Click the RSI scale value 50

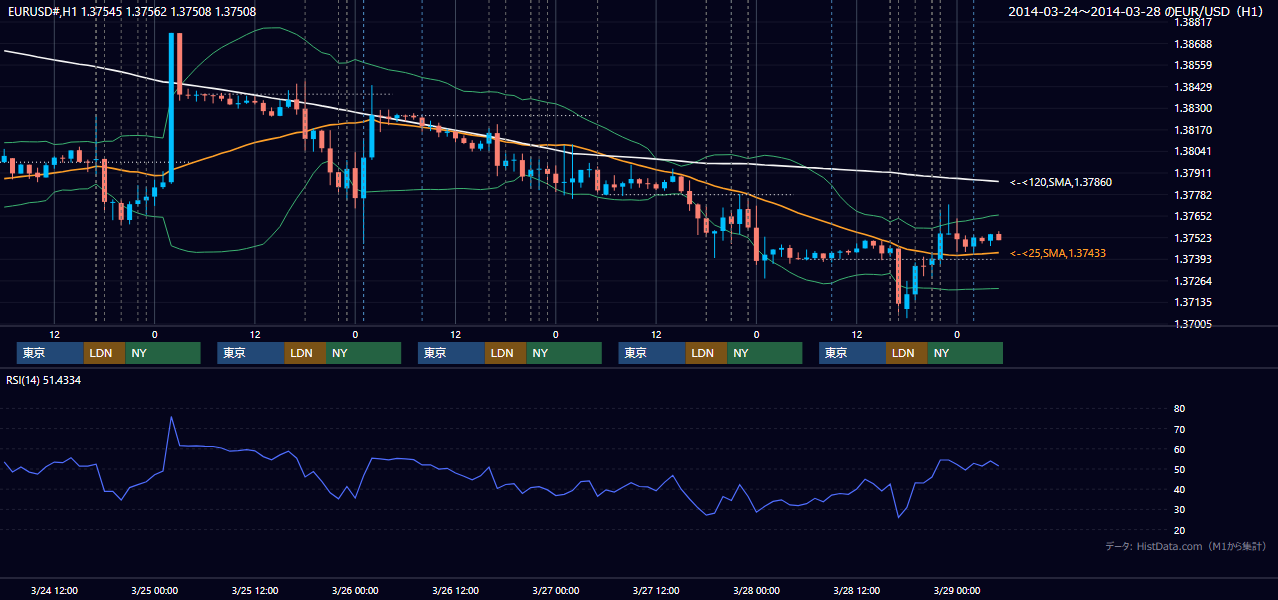1179,469
